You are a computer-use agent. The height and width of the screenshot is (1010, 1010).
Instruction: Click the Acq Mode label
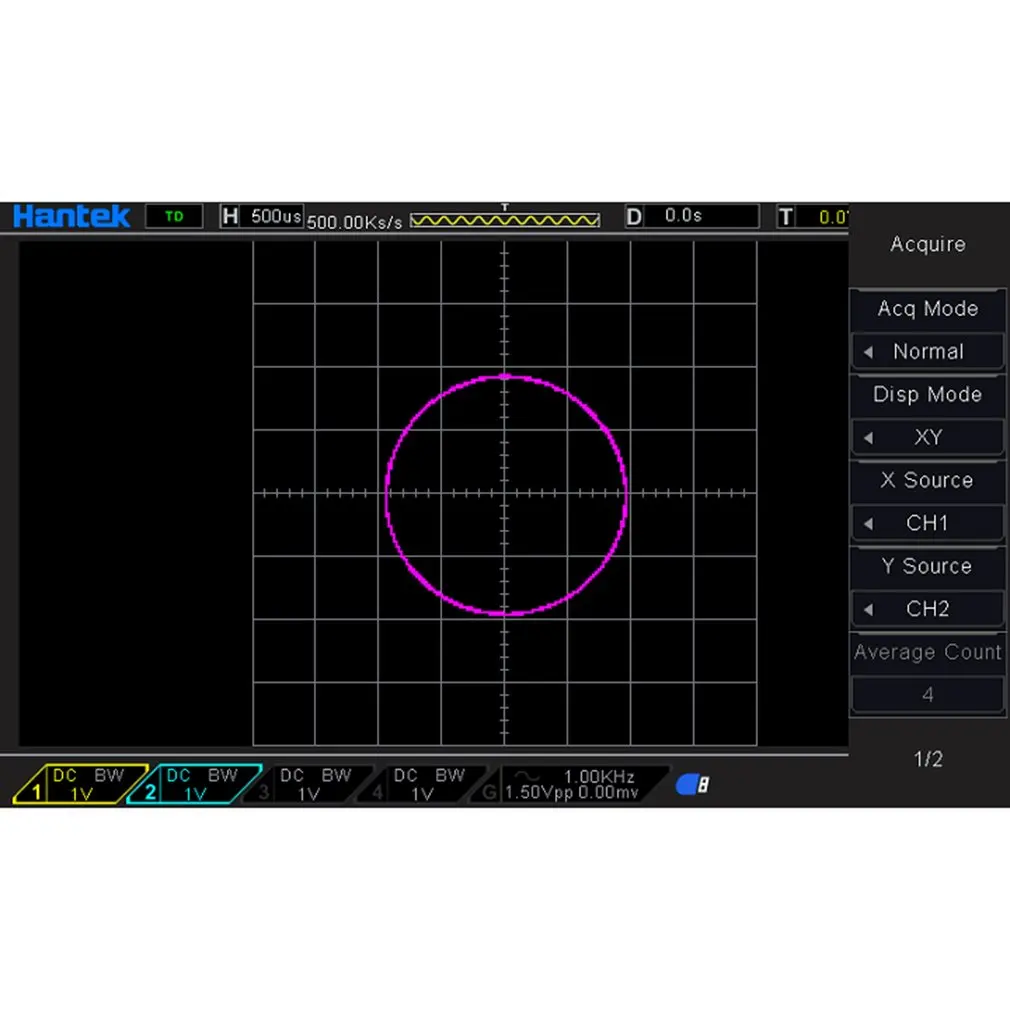[x=928, y=309]
